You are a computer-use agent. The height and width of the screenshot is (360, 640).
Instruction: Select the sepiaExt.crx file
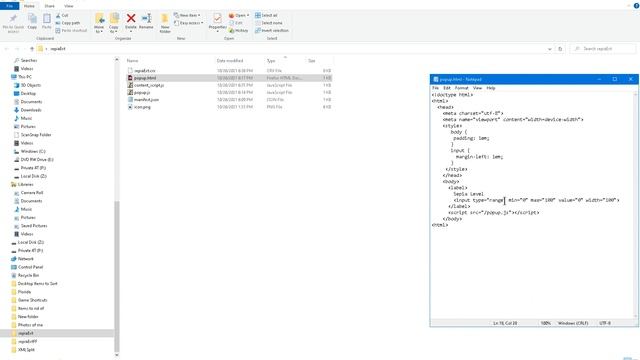pos(144,71)
